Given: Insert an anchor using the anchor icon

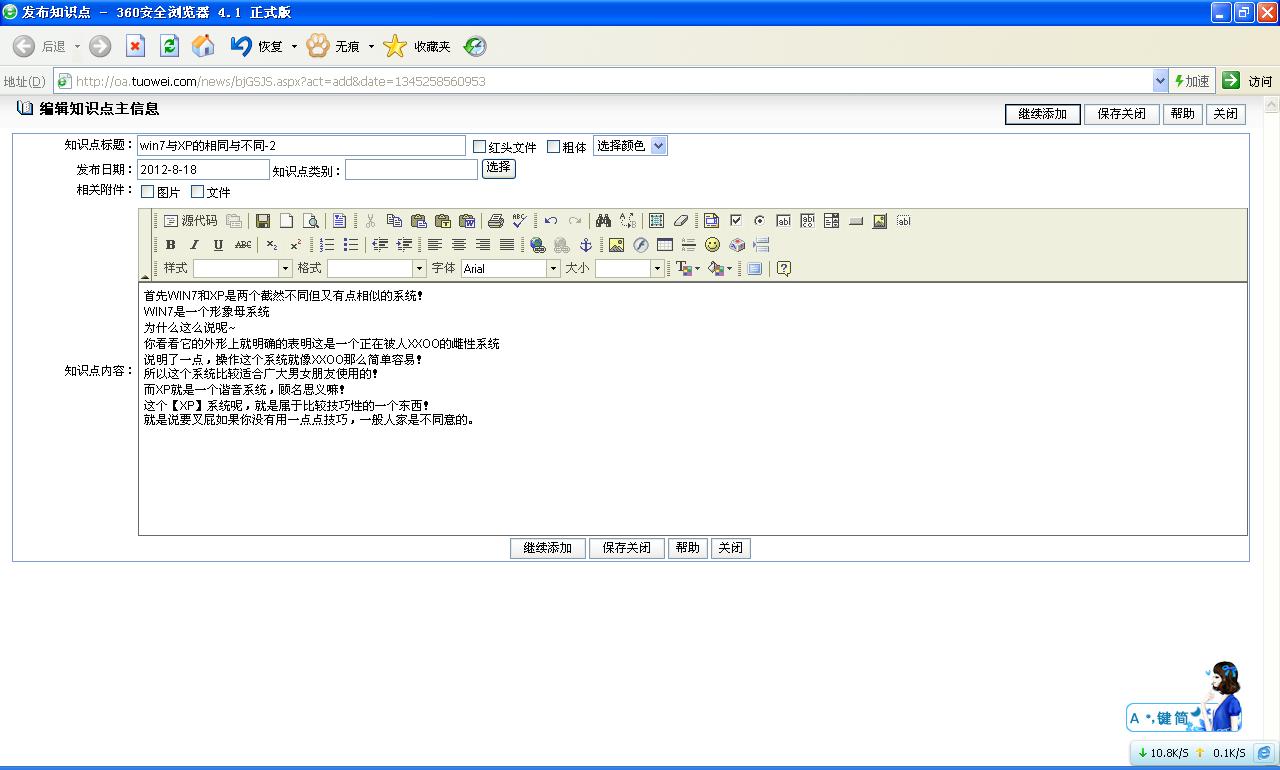Looking at the screenshot, I should pos(586,245).
